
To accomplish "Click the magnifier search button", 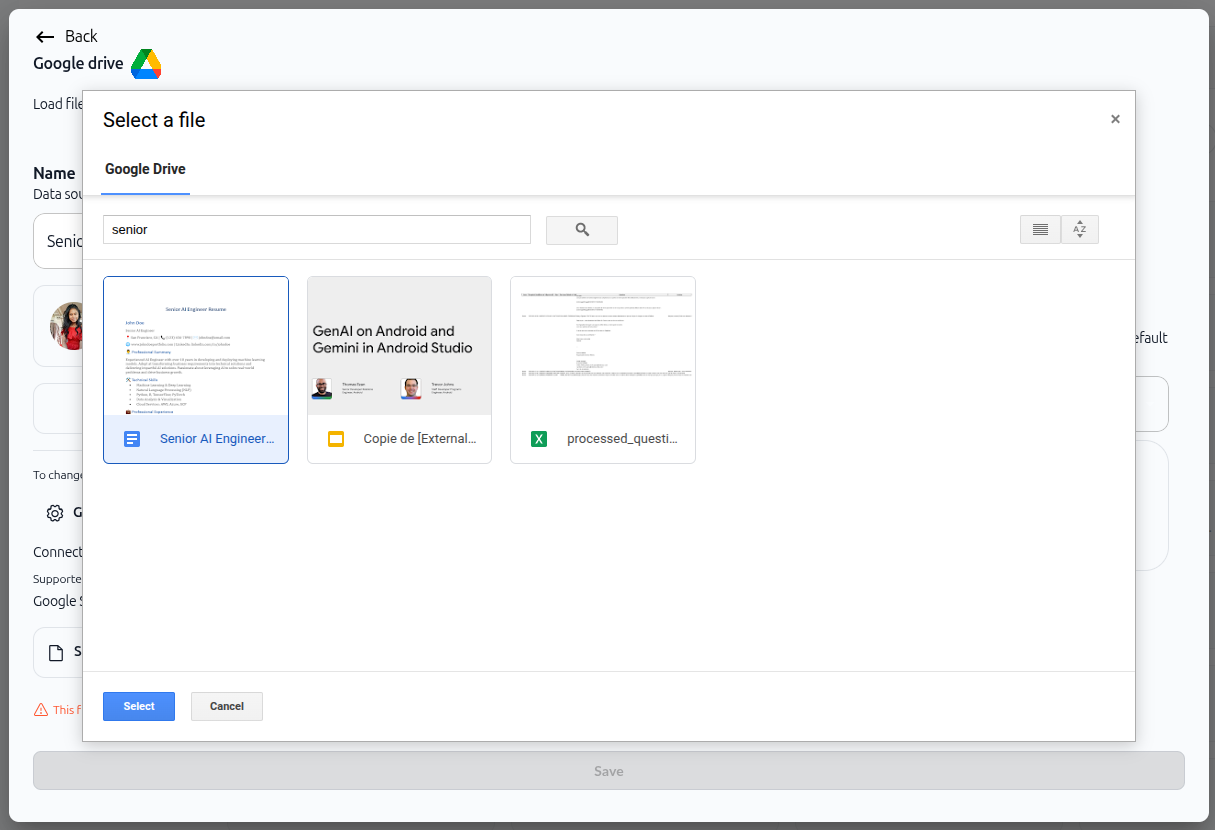I will 582,230.
